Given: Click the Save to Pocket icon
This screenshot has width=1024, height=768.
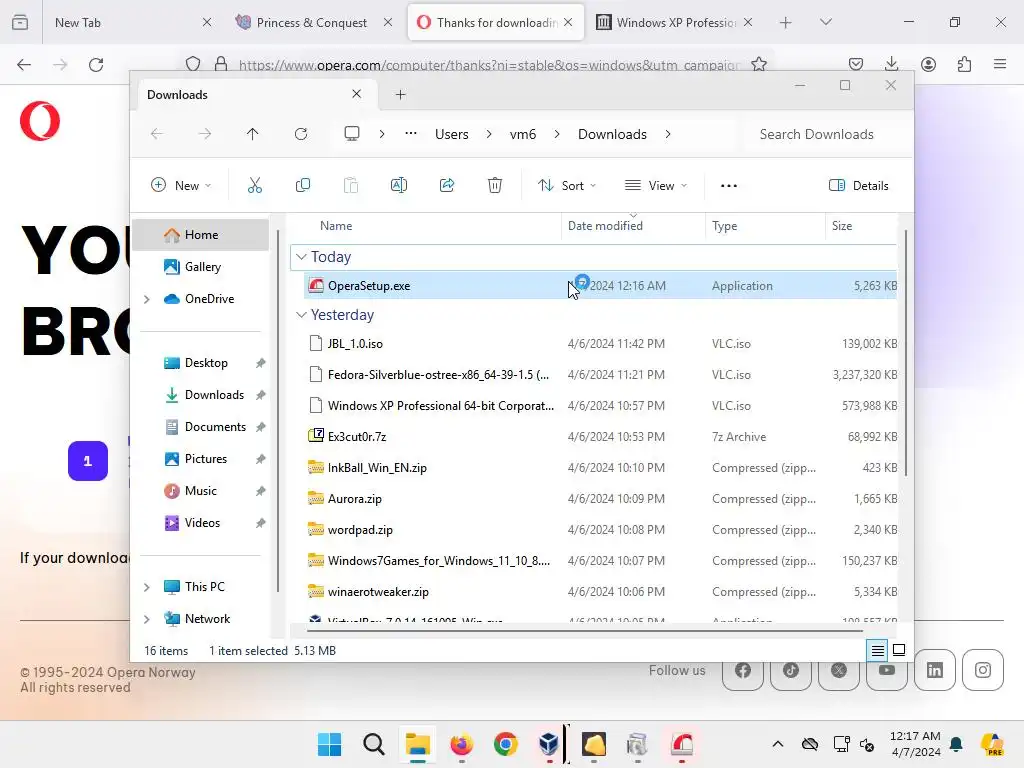Looking at the screenshot, I should click(x=856, y=64).
